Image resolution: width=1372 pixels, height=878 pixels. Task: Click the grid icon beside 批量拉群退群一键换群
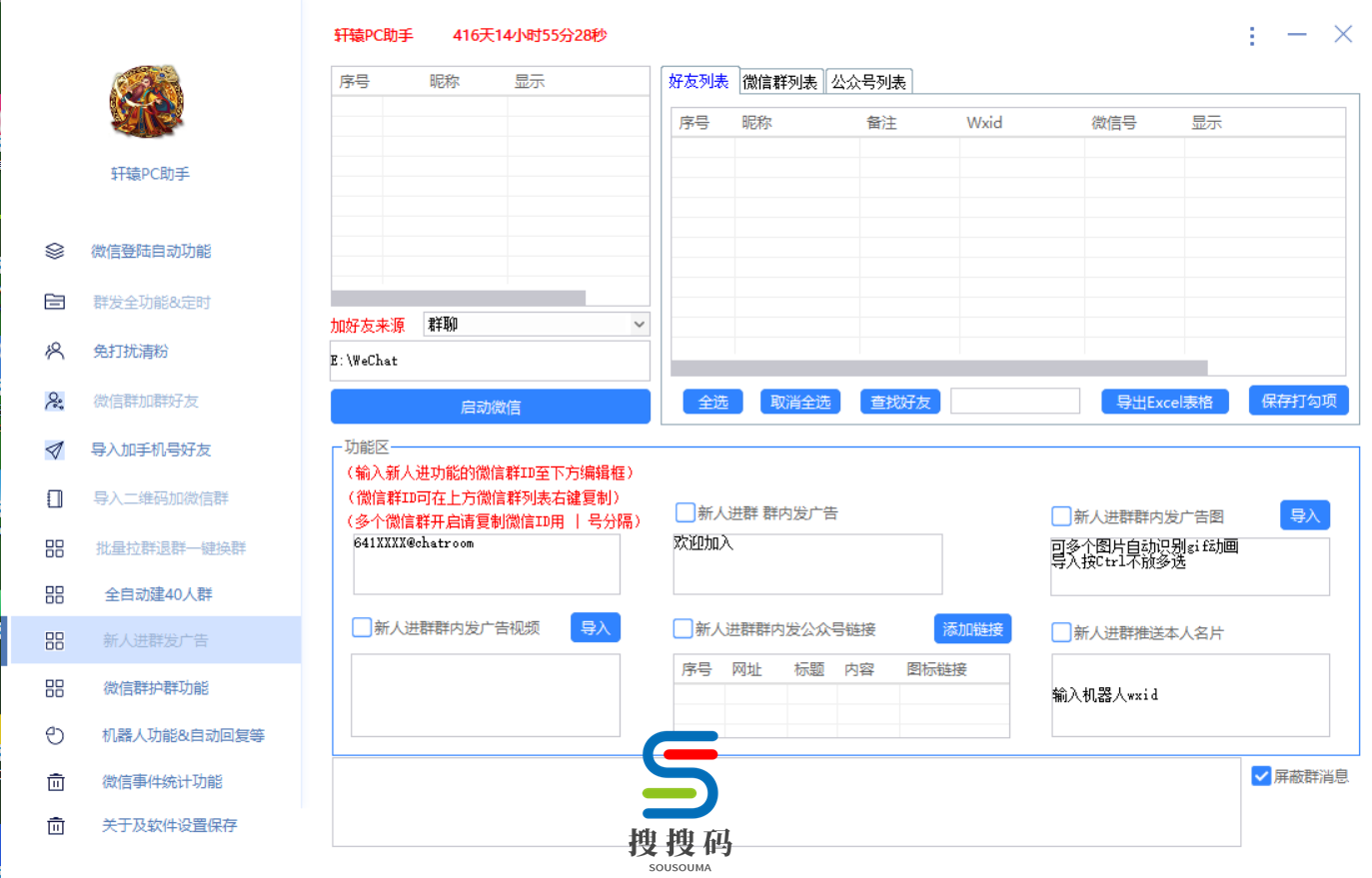pyautogui.click(x=55, y=548)
